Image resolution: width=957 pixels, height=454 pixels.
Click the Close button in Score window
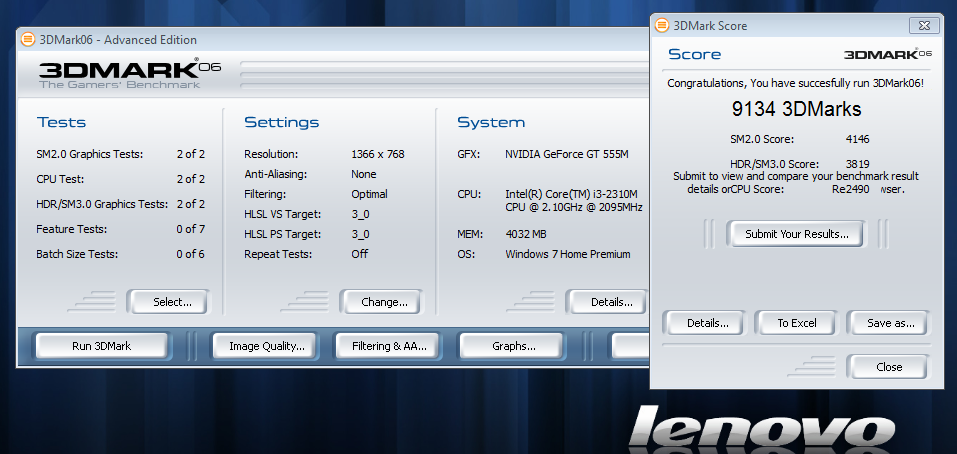tap(888, 367)
